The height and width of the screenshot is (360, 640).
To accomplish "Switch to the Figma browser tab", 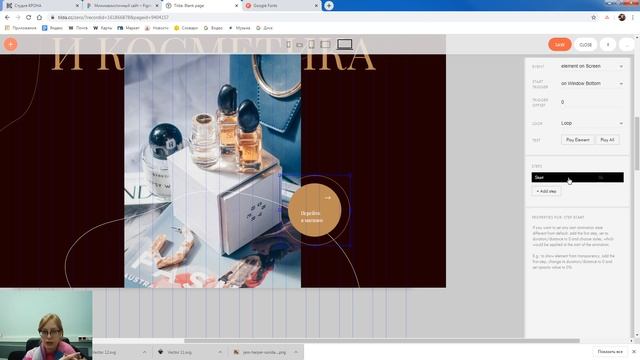I will pyautogui.click(x=122, y=6).
